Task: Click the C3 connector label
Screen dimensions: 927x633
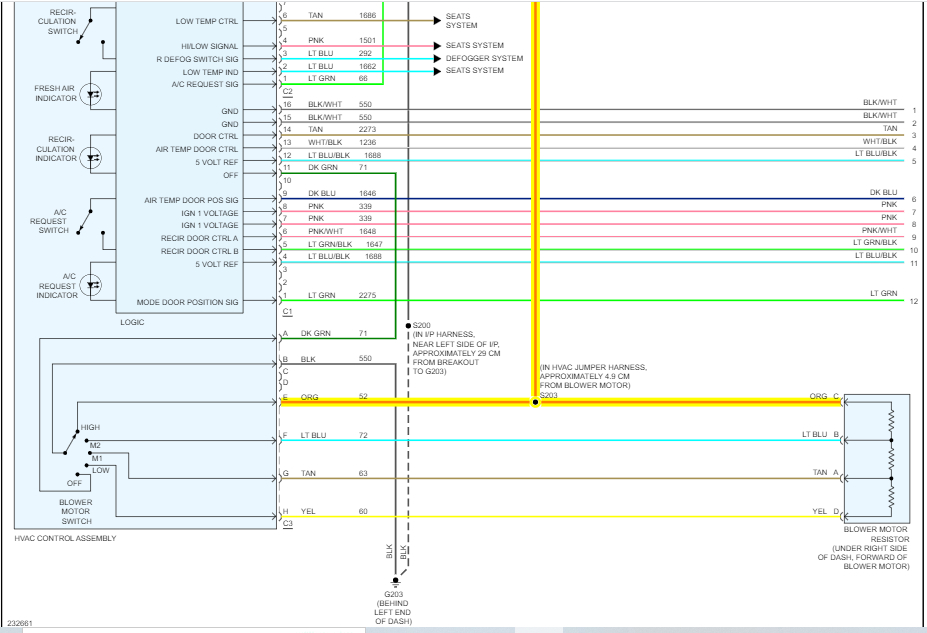Action: tap(287, 524)
